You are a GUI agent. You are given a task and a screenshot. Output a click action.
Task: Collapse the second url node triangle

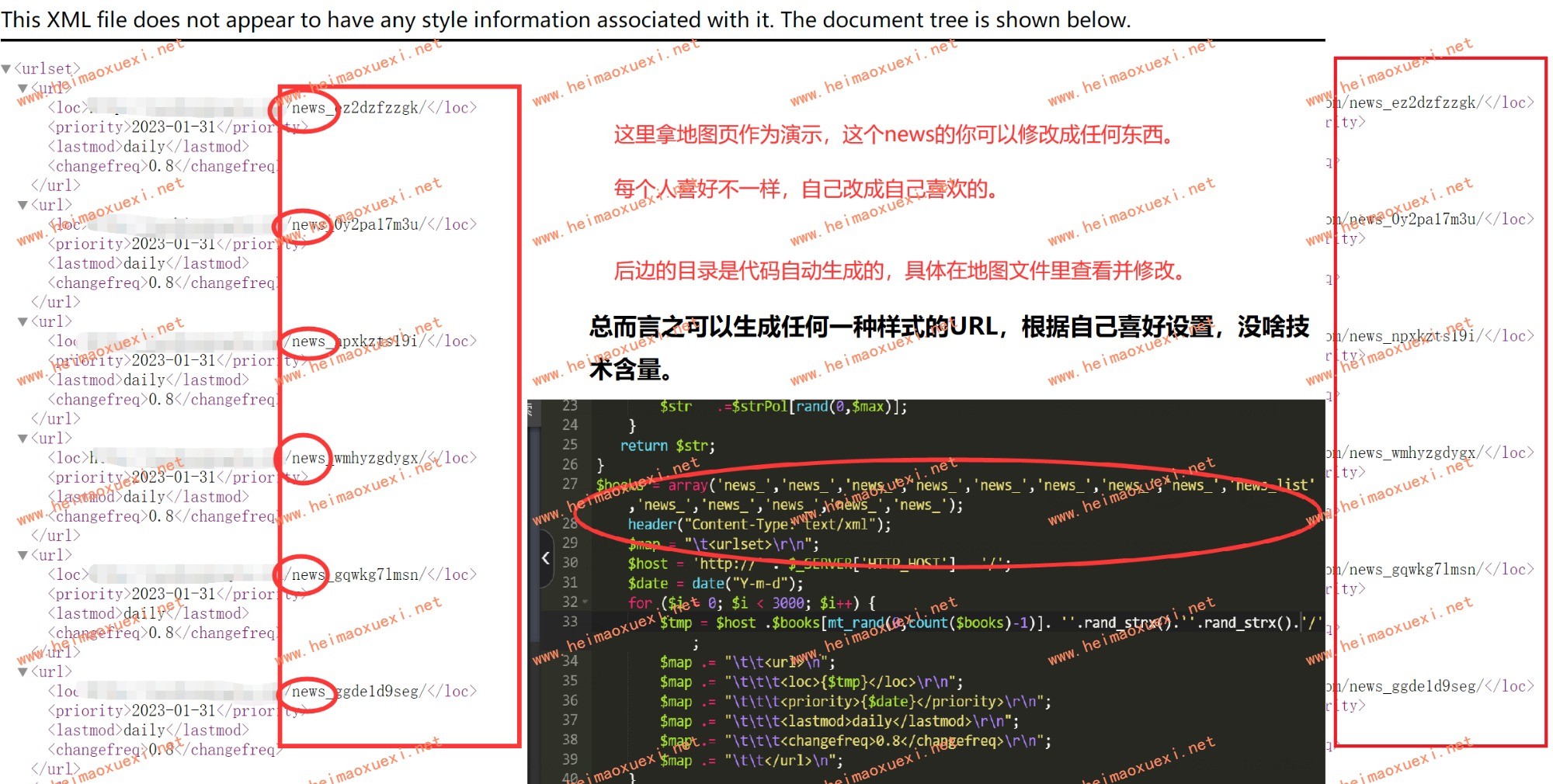coord(23,206)
